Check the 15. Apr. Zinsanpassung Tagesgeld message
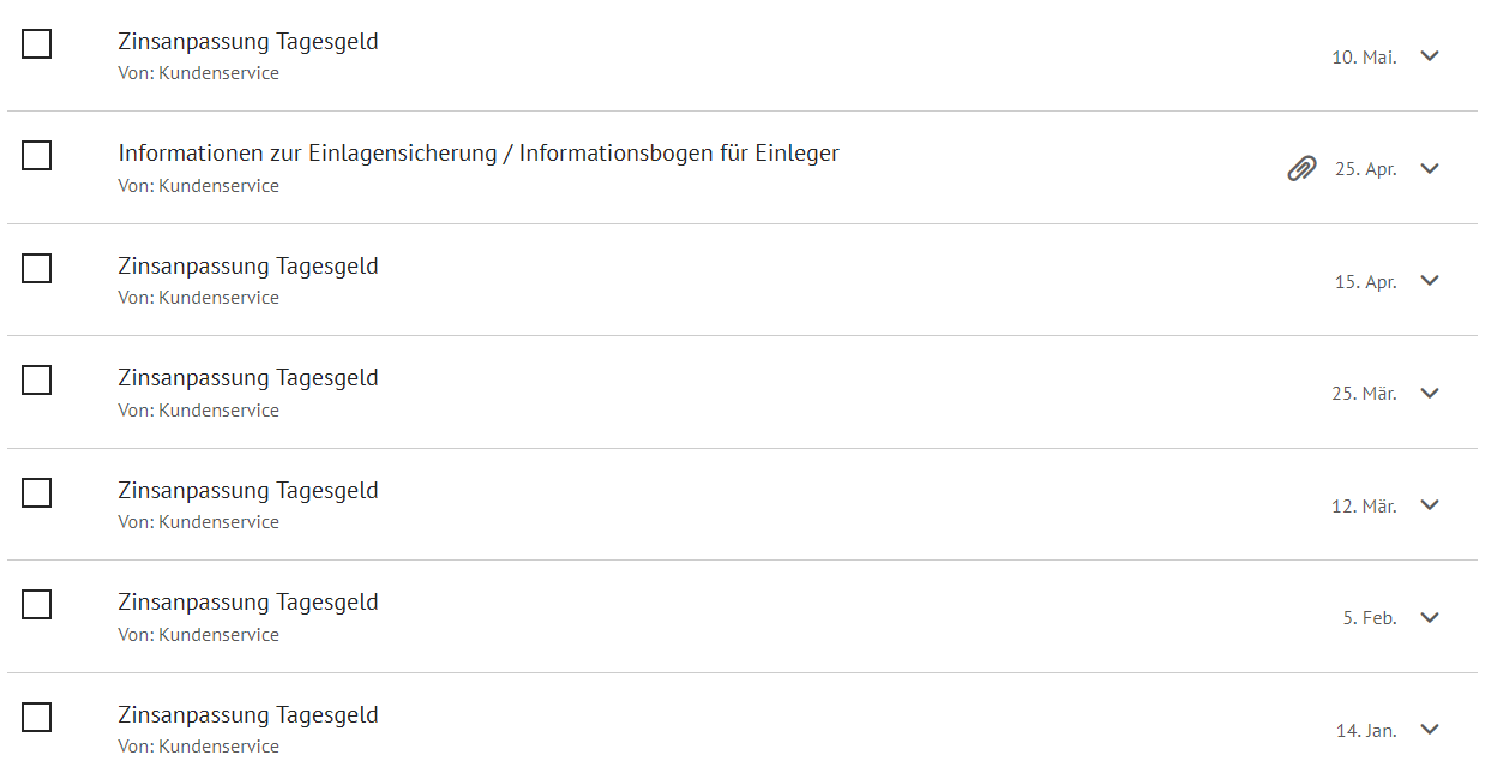The height and width of the screenshot is (775, 1491). [37, 268]
